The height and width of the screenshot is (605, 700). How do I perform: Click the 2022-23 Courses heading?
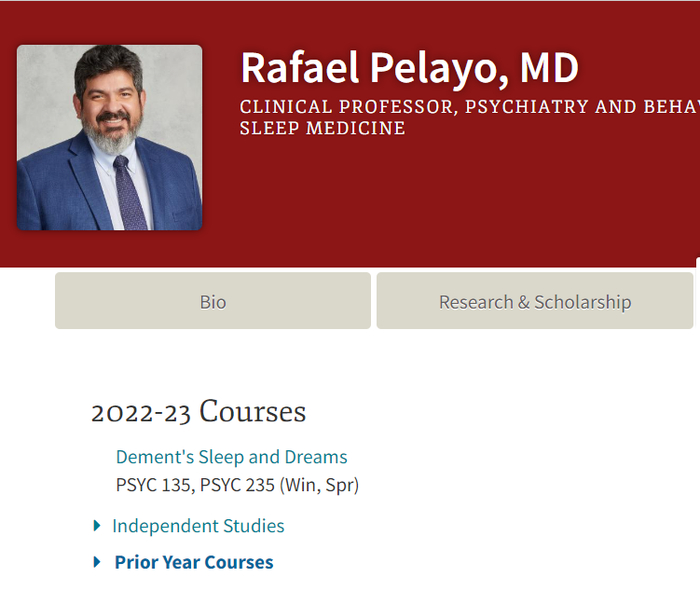click(x=199, y=411)
